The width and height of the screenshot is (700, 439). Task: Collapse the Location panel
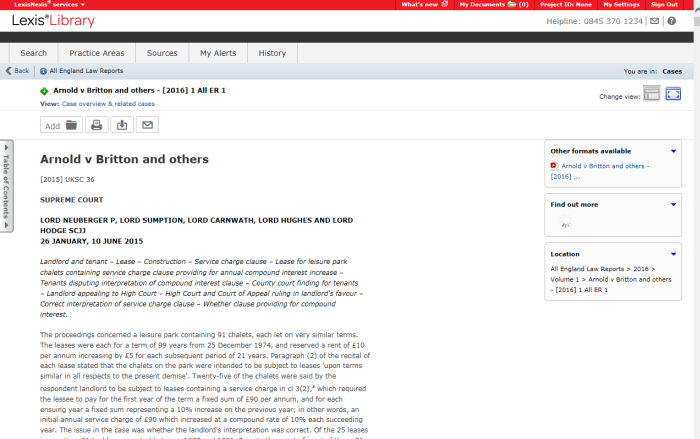673,254
